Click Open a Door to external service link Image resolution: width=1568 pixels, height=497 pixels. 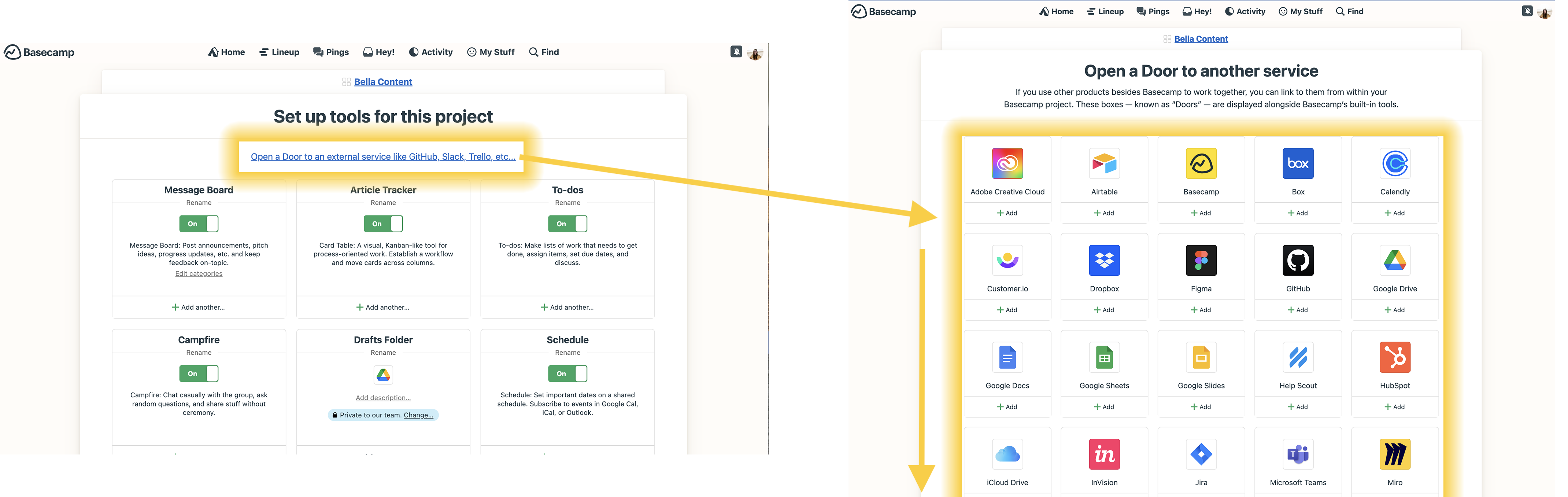point(383,156)
